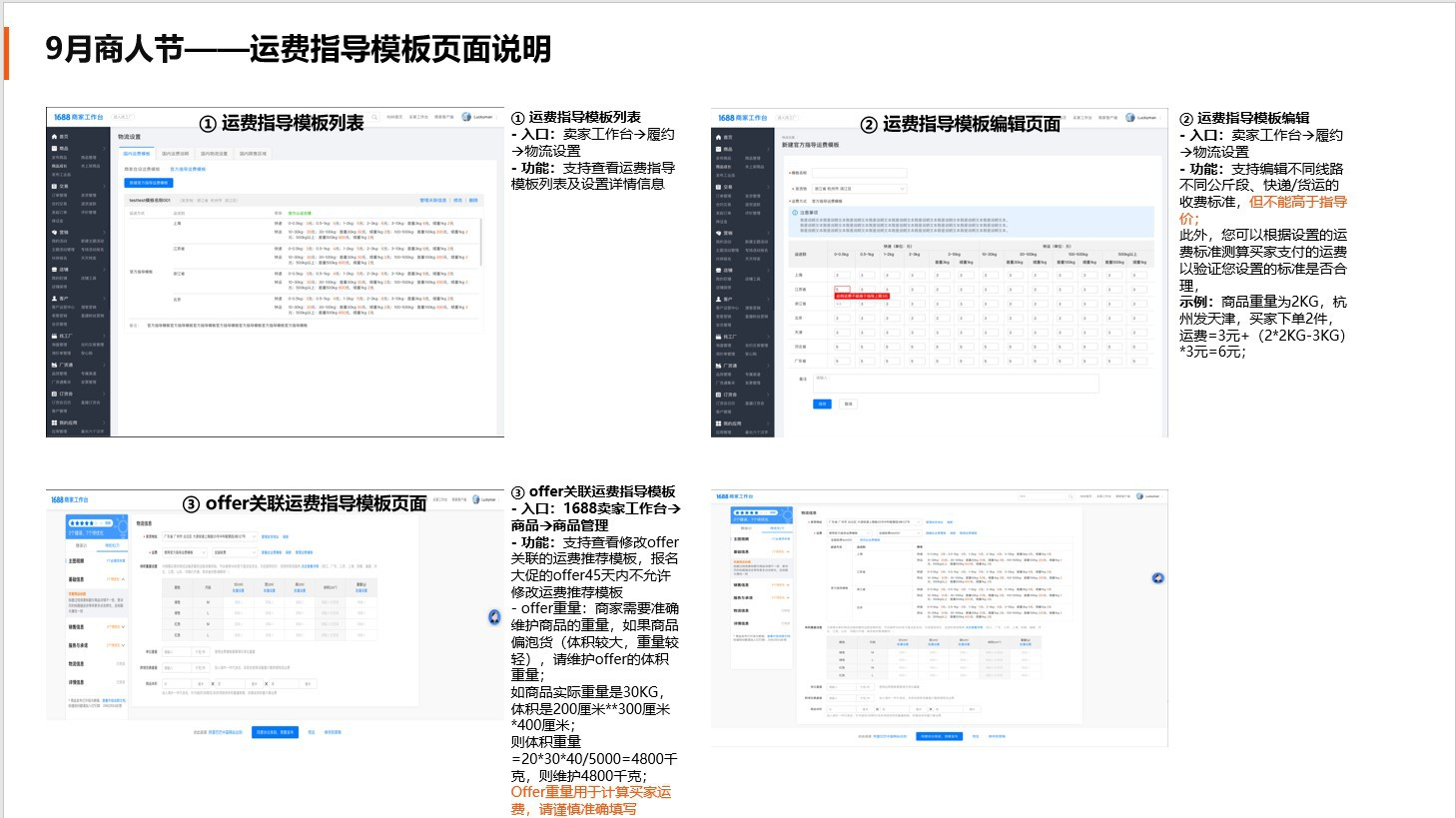The image size is (1456, 818).
Task: Select 国内运费模板 tab in logistics settings
Action: [x=137, y=154]
